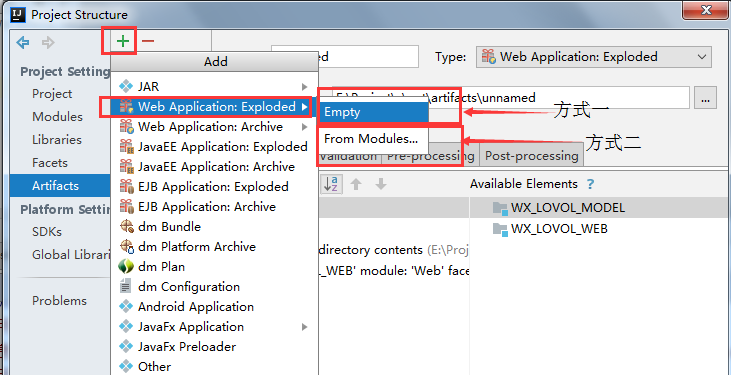Click the Web Application: Archive gift icon
The height and width of the screenshot is (375, 731).
click(126, 126)
